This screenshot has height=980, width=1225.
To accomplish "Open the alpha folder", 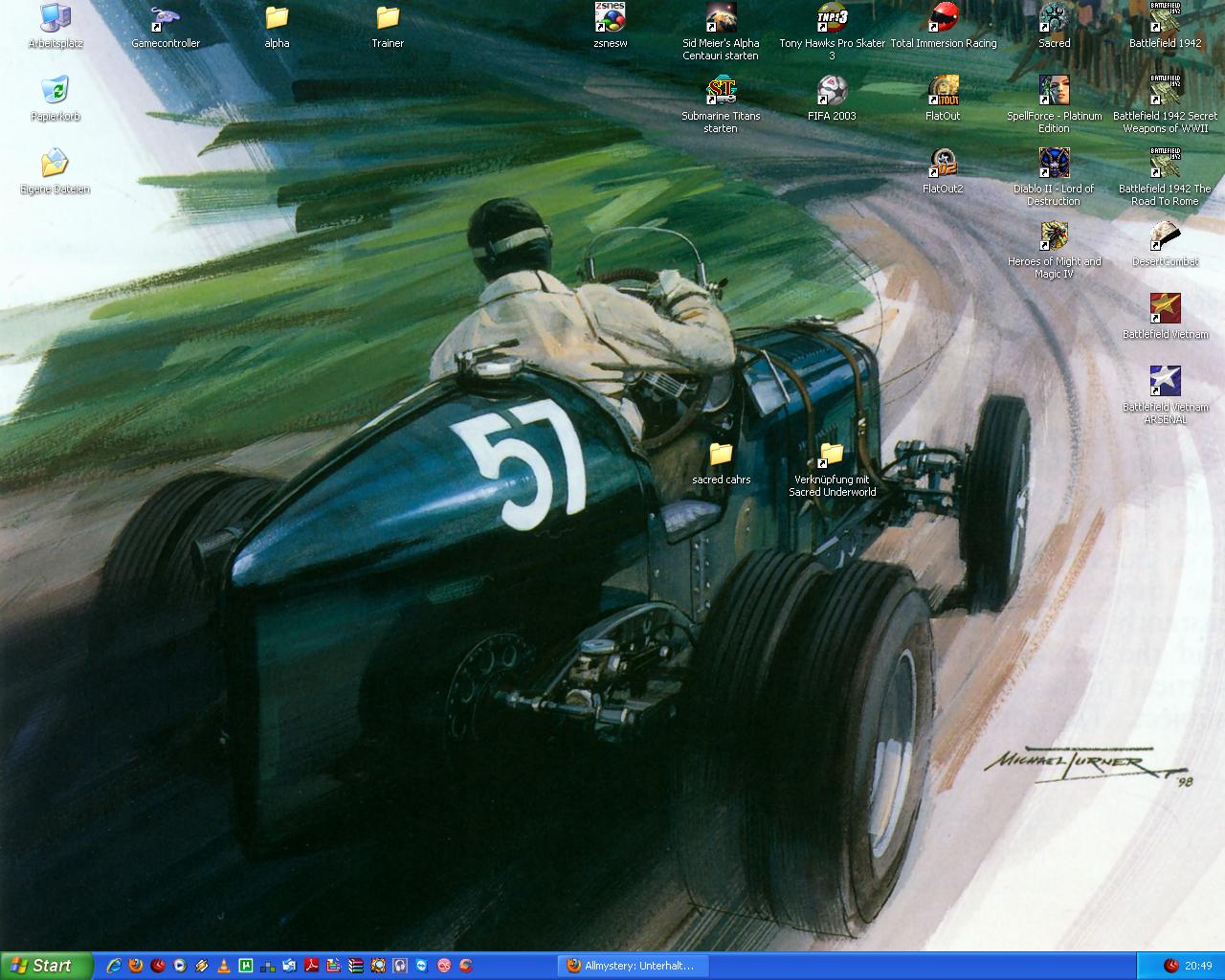I will click(277, 27).
